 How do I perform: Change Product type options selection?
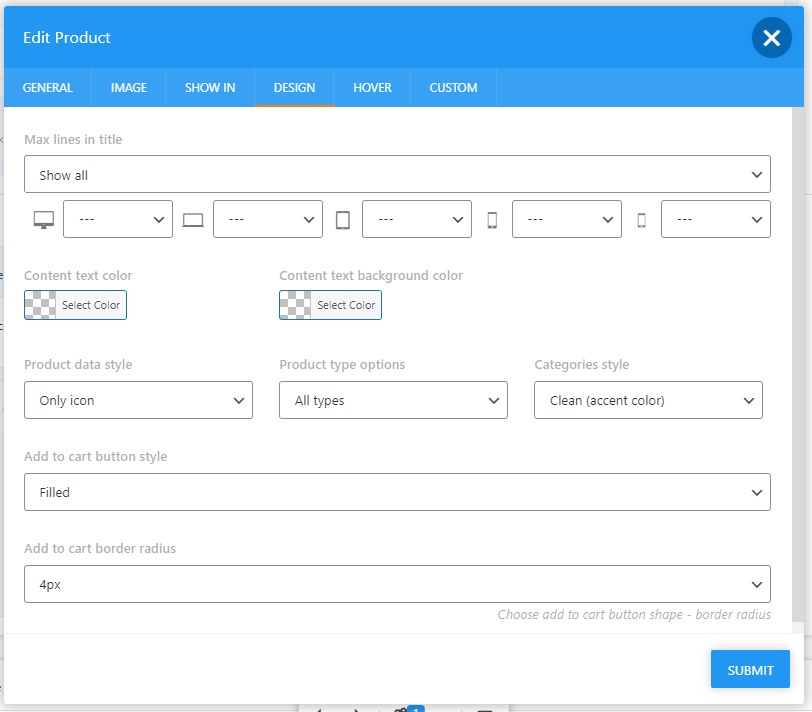point(393,399)
